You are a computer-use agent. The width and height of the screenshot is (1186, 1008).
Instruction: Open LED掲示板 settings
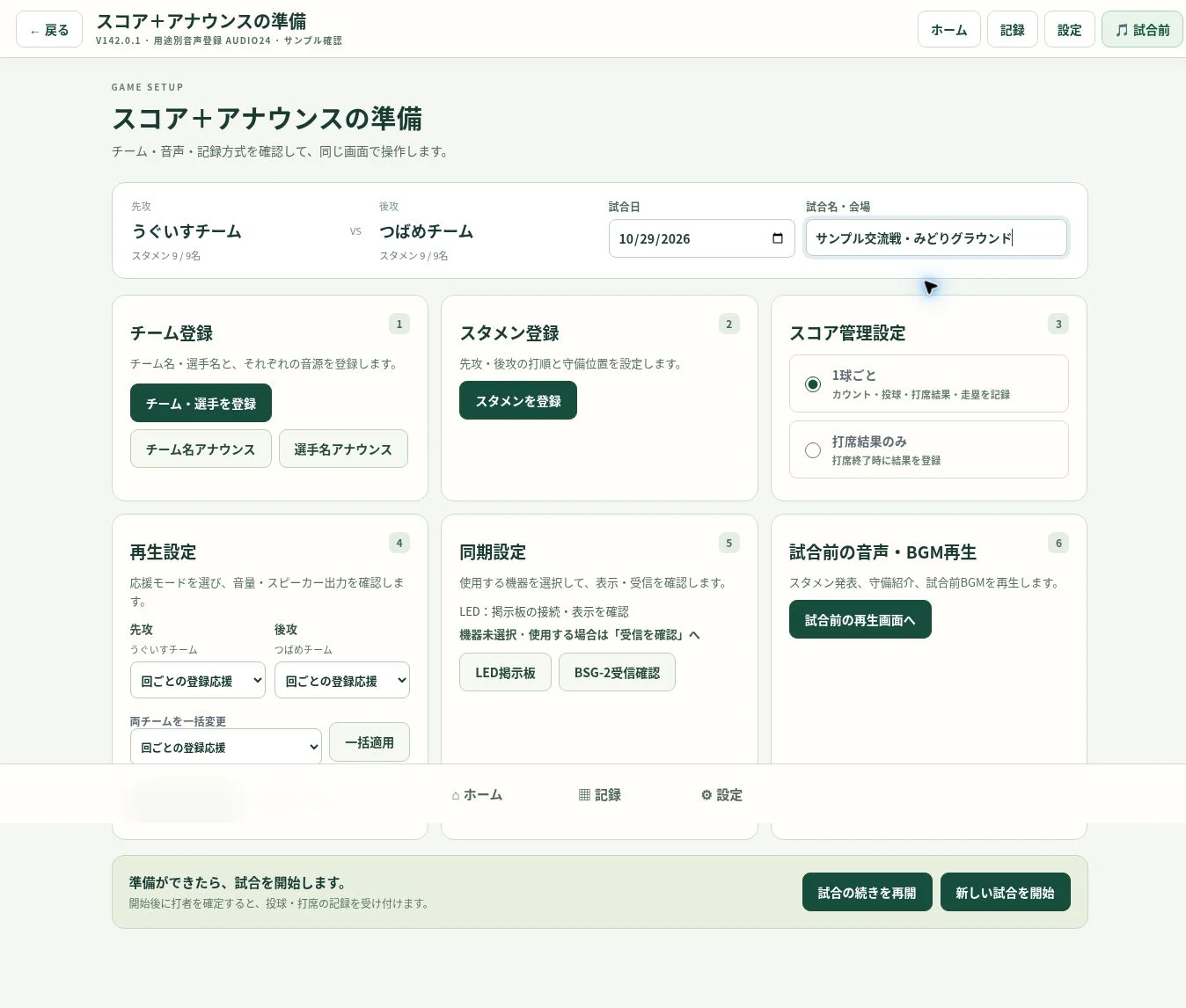point(505,672)
